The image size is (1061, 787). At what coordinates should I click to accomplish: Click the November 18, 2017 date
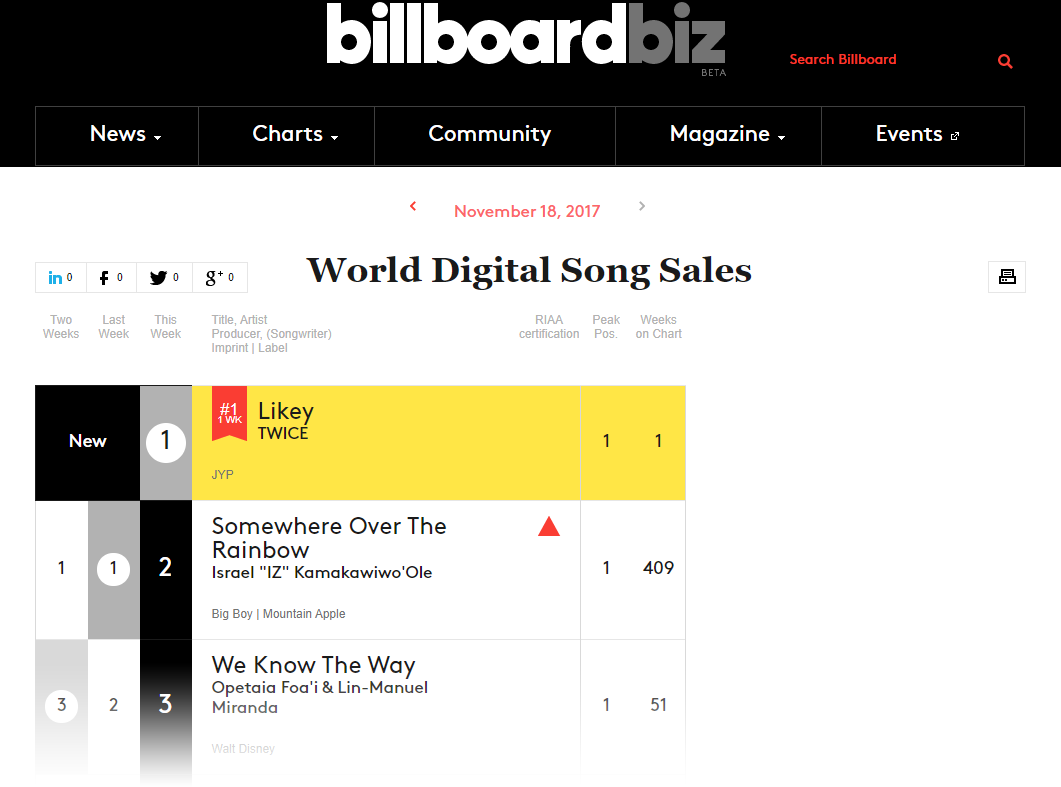point(527,212)
